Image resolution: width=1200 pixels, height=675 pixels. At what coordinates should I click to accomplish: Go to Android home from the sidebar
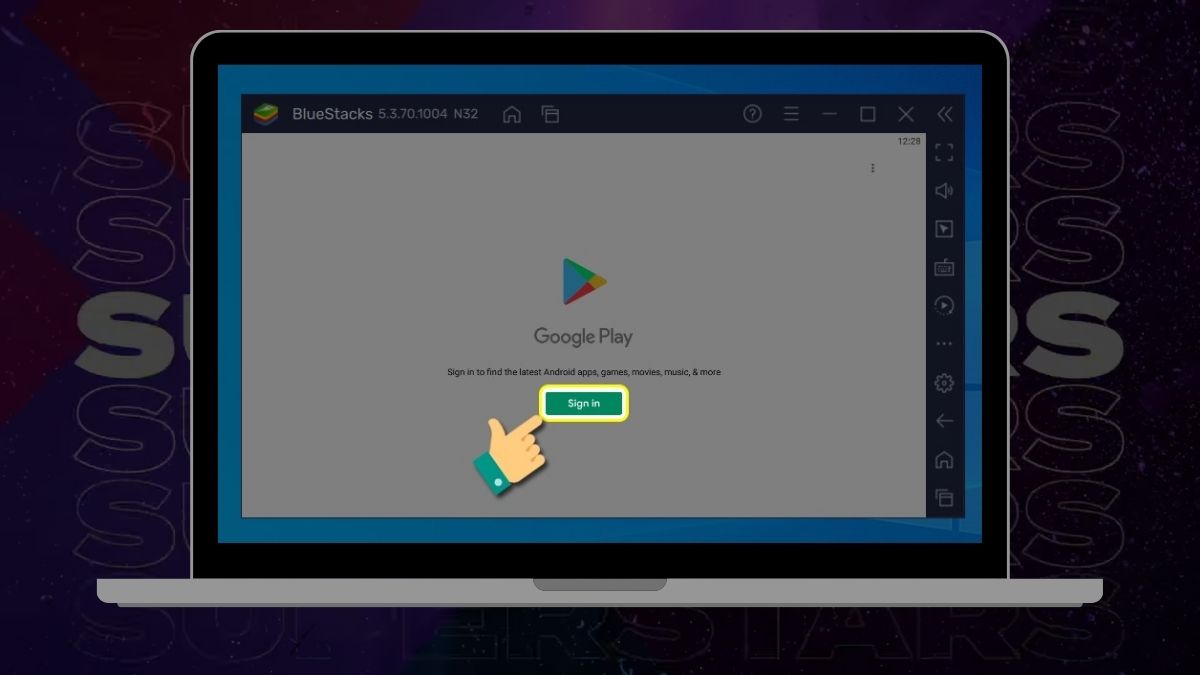[944, 460]
